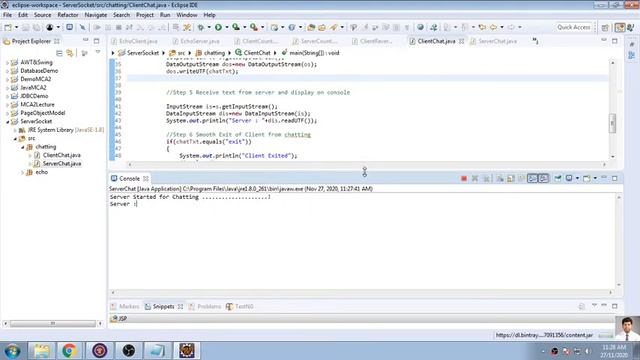Viewport: 640px width, 360px height.
Task: Click the Skip All Breakpoints icon
Action: click(83, 27)
